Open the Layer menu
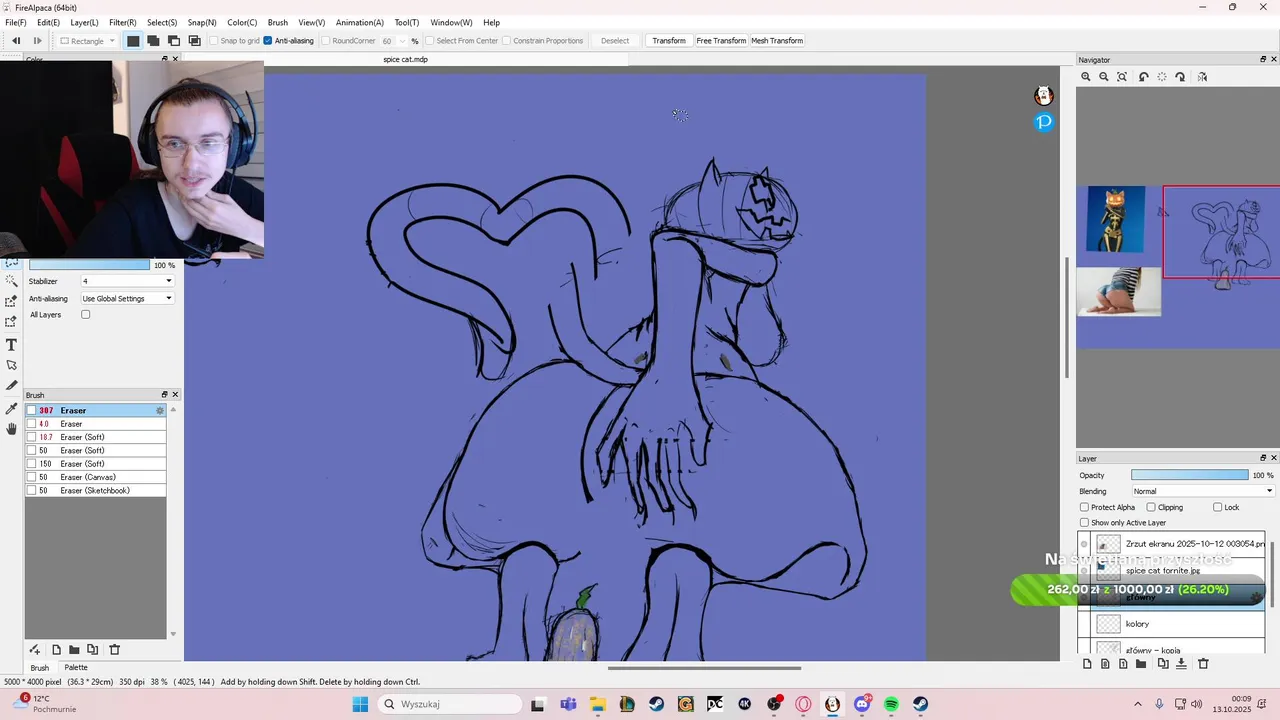Image resolution: width=1280 pixels, height=720 pixels. pyautogui.click(x=84, y=22)
